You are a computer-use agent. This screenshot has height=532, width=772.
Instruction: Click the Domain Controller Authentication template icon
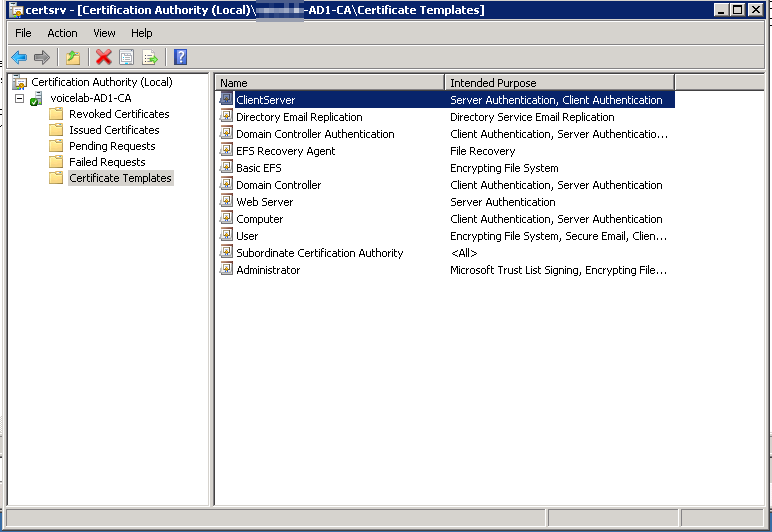[226, 133]
